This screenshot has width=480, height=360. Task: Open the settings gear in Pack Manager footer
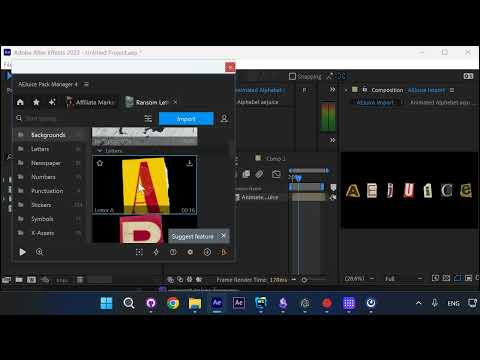[x=190, y=252]
